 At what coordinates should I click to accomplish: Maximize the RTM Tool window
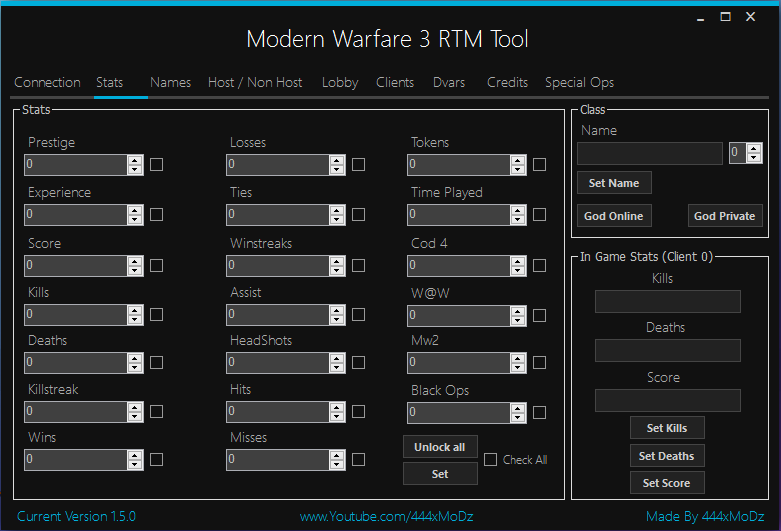point(726,17)
